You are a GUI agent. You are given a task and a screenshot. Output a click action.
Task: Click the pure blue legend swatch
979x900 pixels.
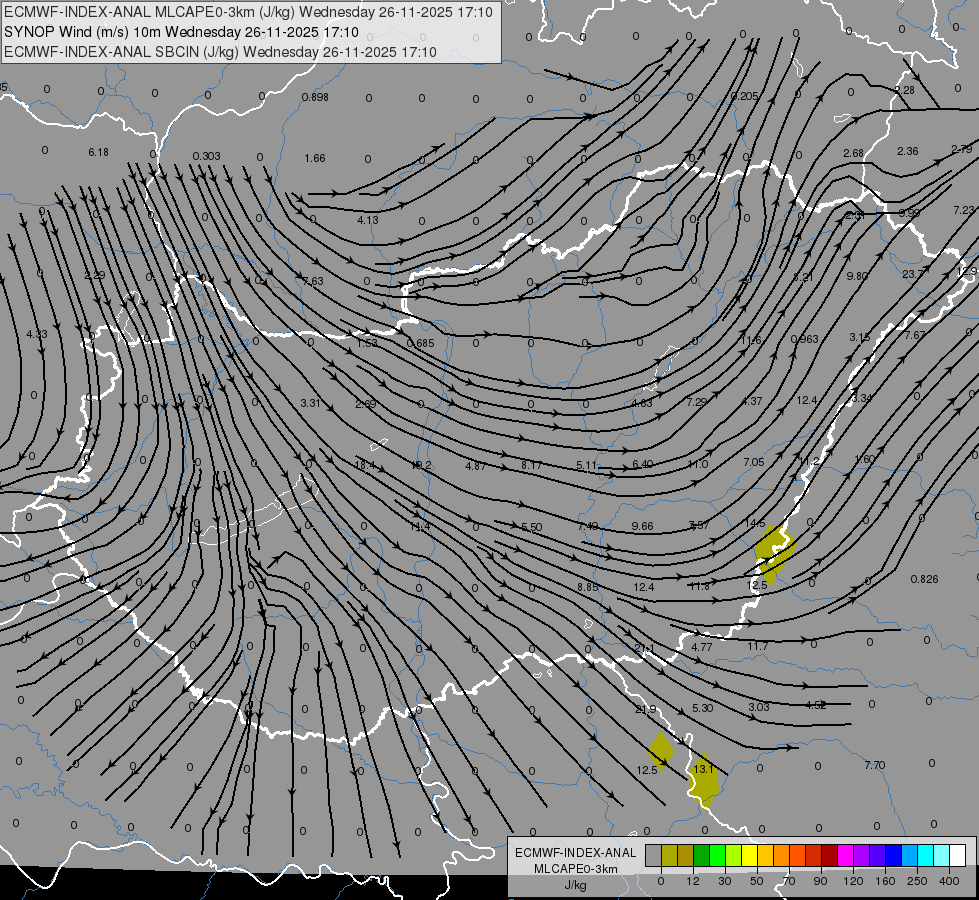click(x=893, y=855)
